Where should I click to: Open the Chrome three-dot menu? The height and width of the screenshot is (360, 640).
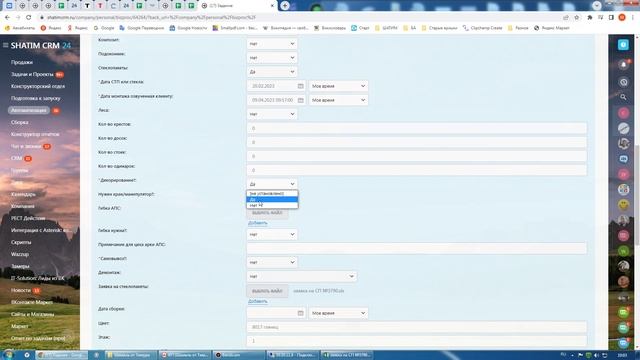[633, 18]
